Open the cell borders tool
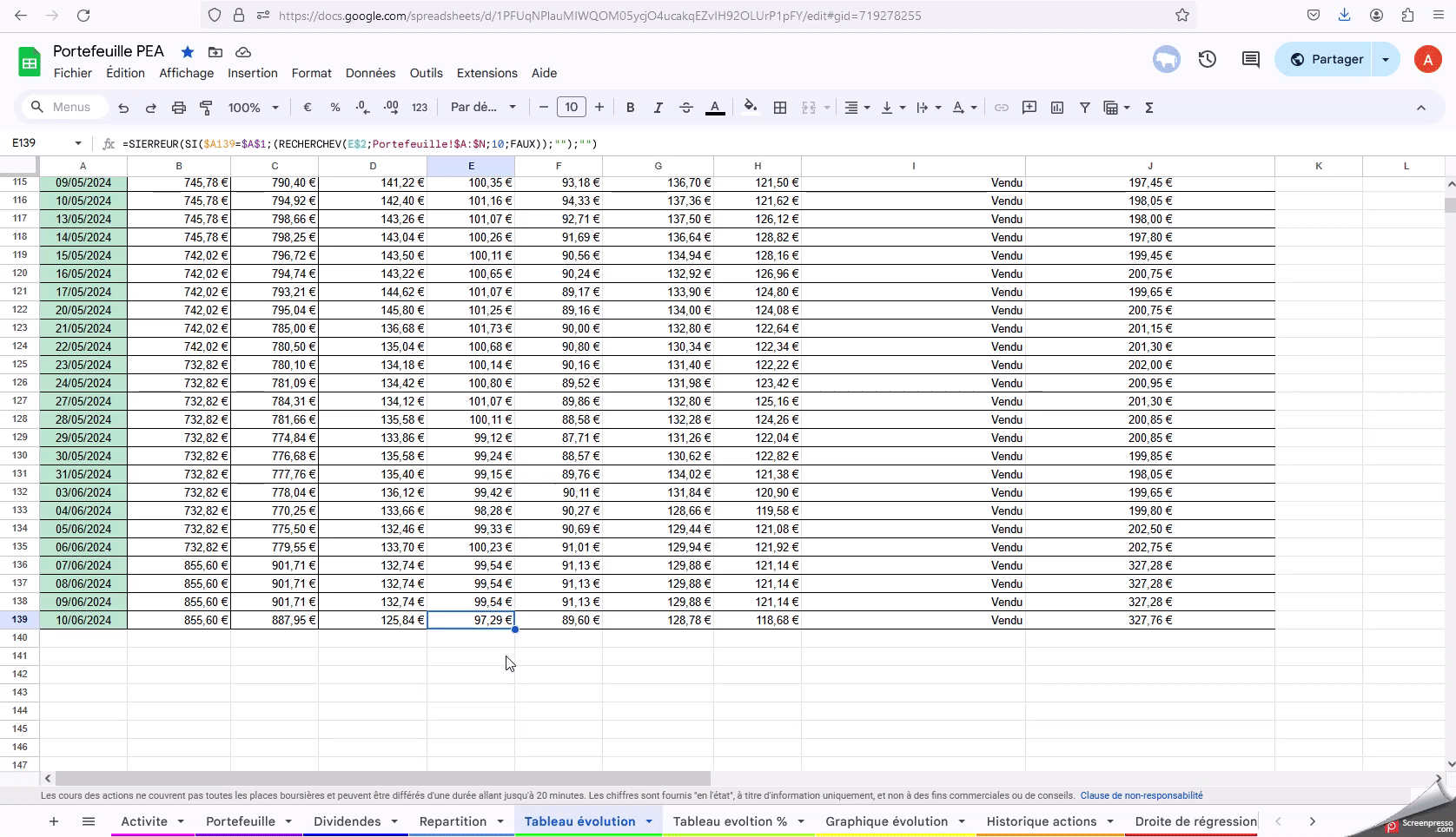 point(780,108)
